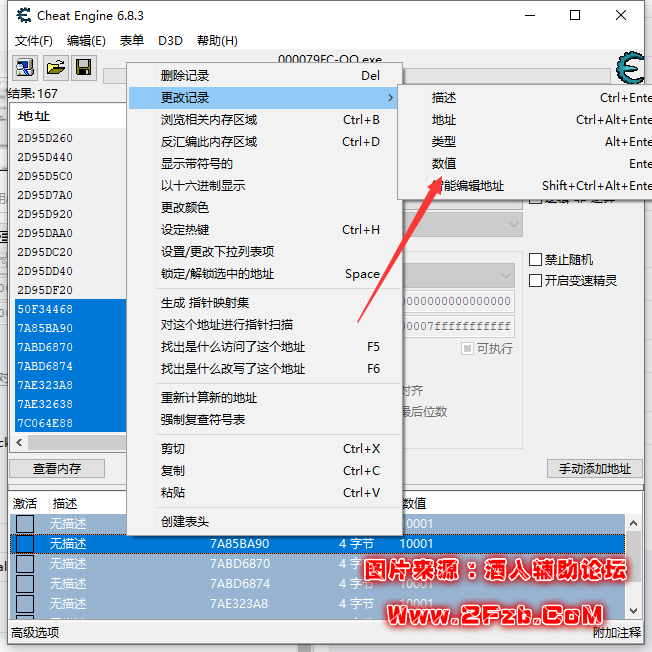Click the 查看内存 button

tap(57, 469)
